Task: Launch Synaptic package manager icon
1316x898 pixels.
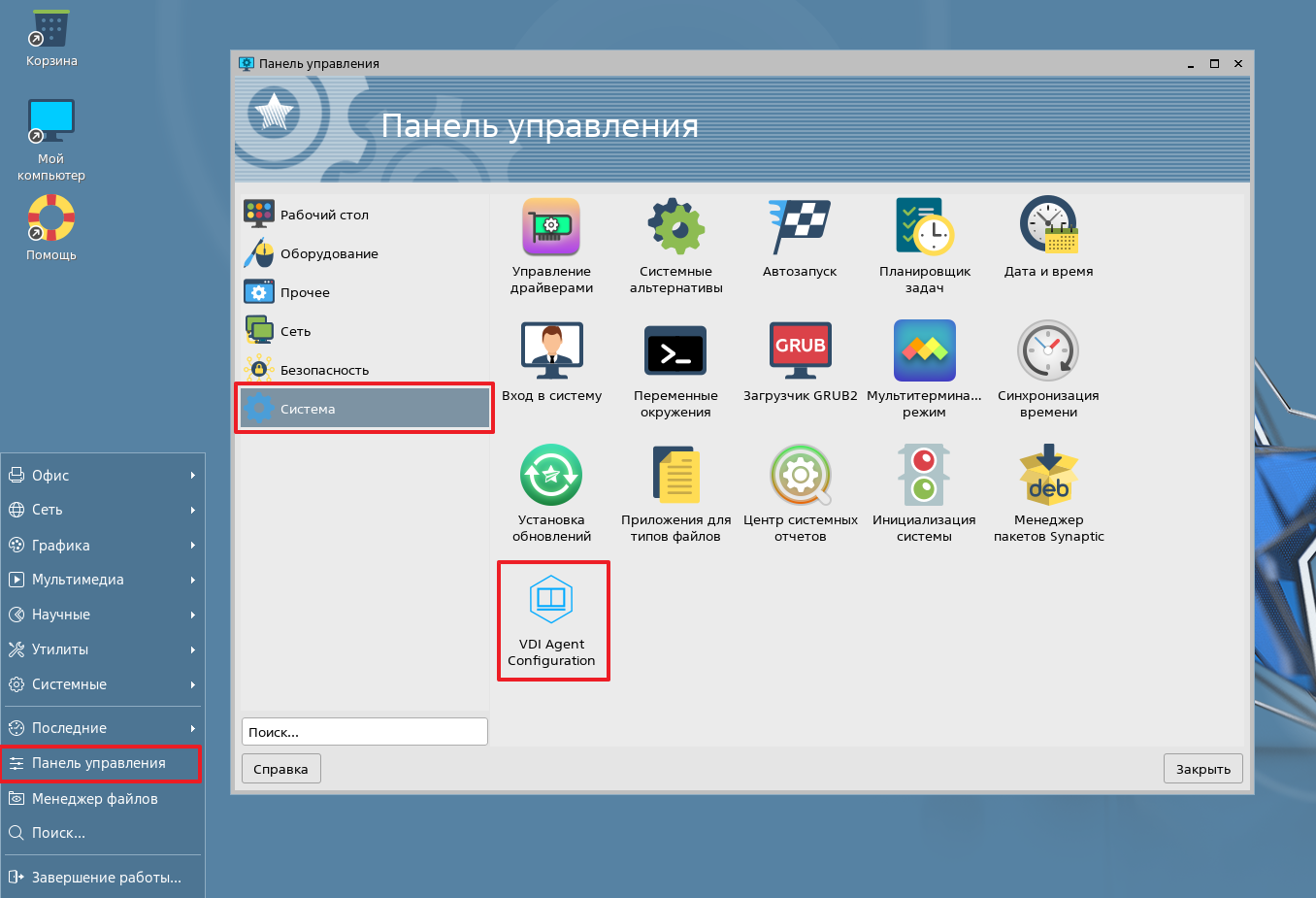Action: (x=1048, y=476)
